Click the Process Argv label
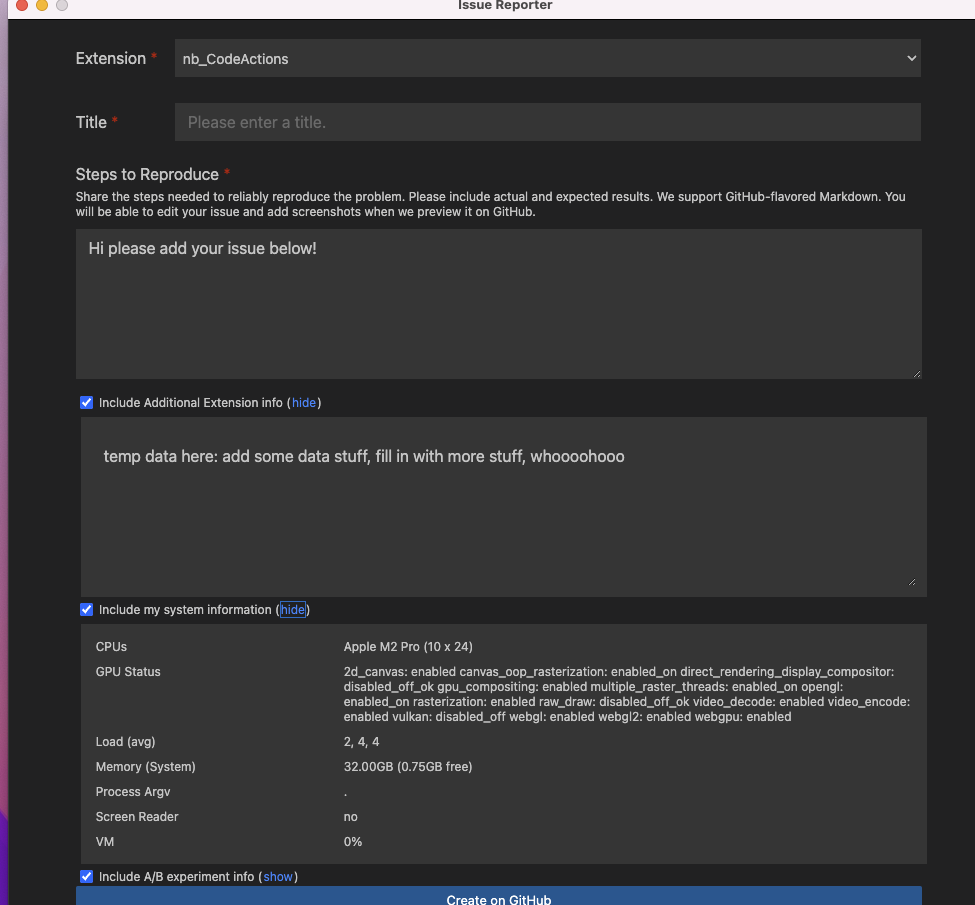Image resolution: width=975 pixels, height=905 pixels. tap(132, 792)
